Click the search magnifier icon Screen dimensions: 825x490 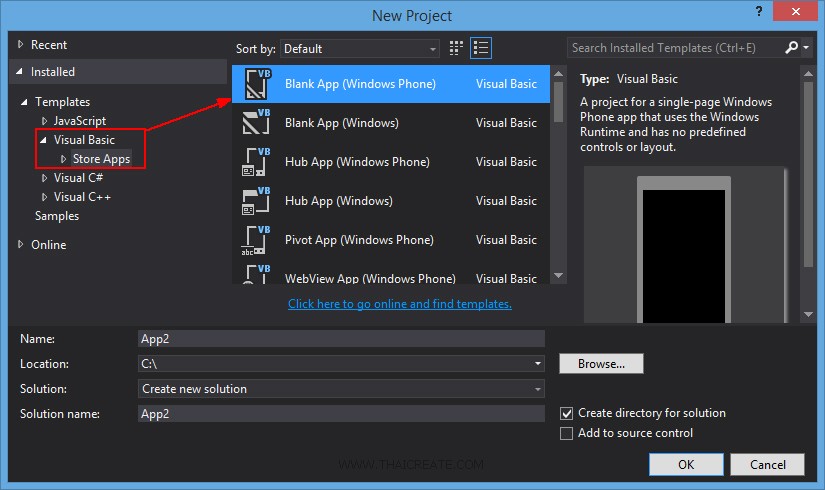[x=791, y=48]
